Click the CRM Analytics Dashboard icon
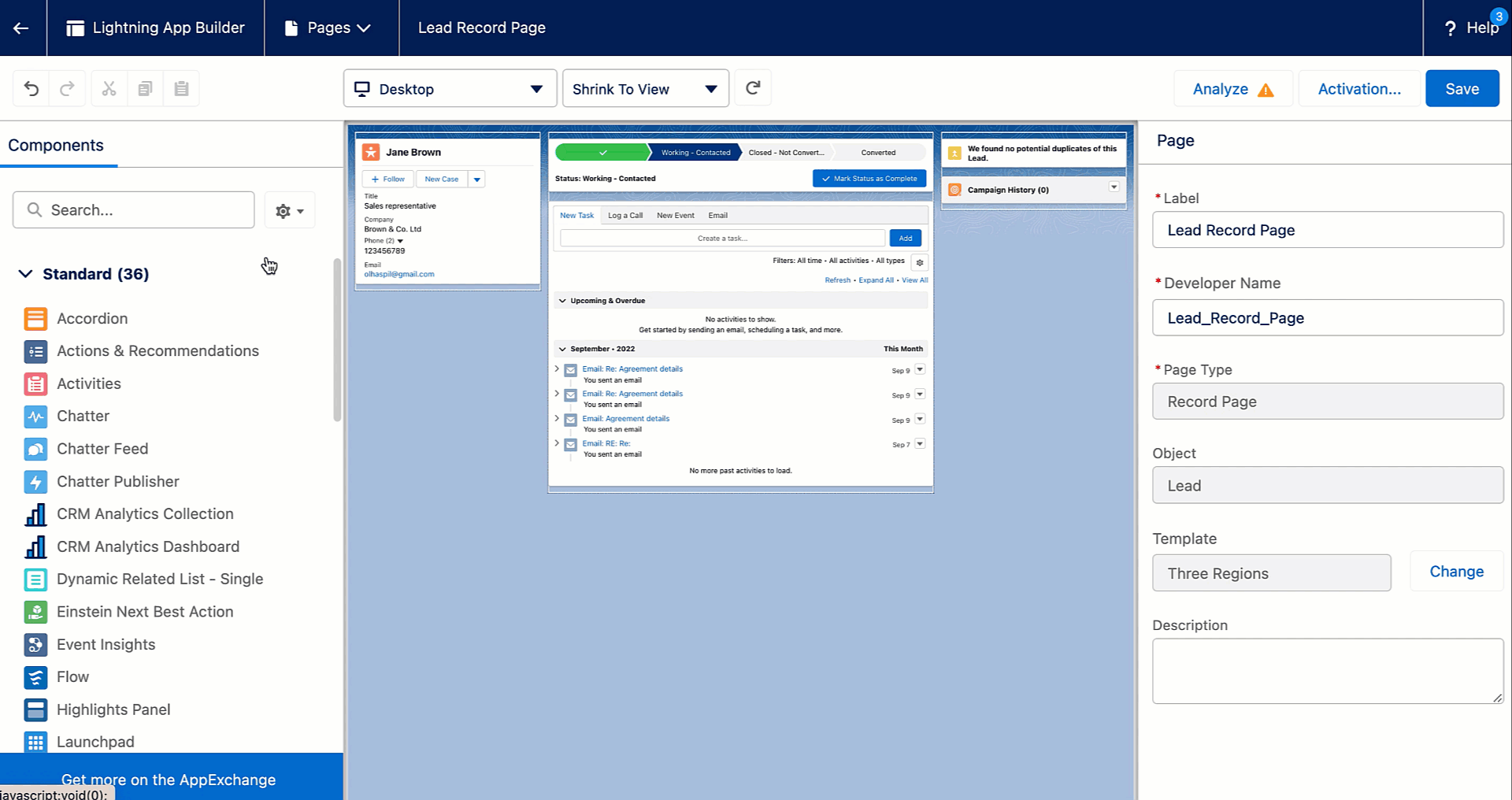Screen dimensions: 1512x800 (x=35, y=546)
